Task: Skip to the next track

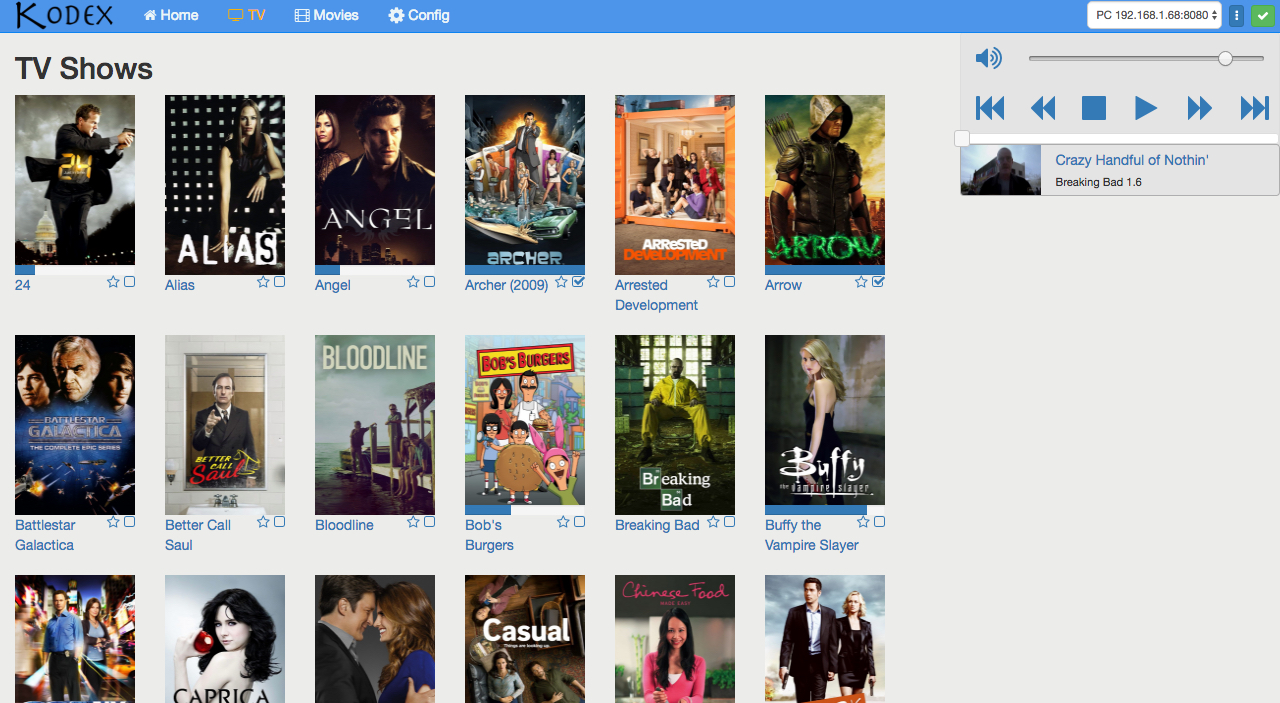Action: [x=1254, y=108]
